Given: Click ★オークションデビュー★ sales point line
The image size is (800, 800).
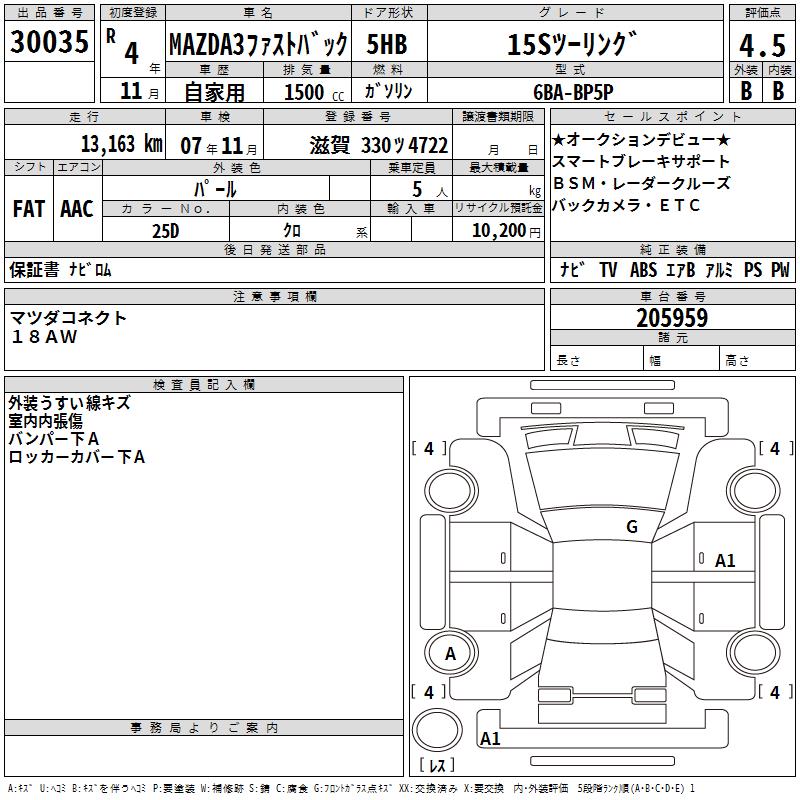Looking at the screenshot, I should click(x=641, y=139).
